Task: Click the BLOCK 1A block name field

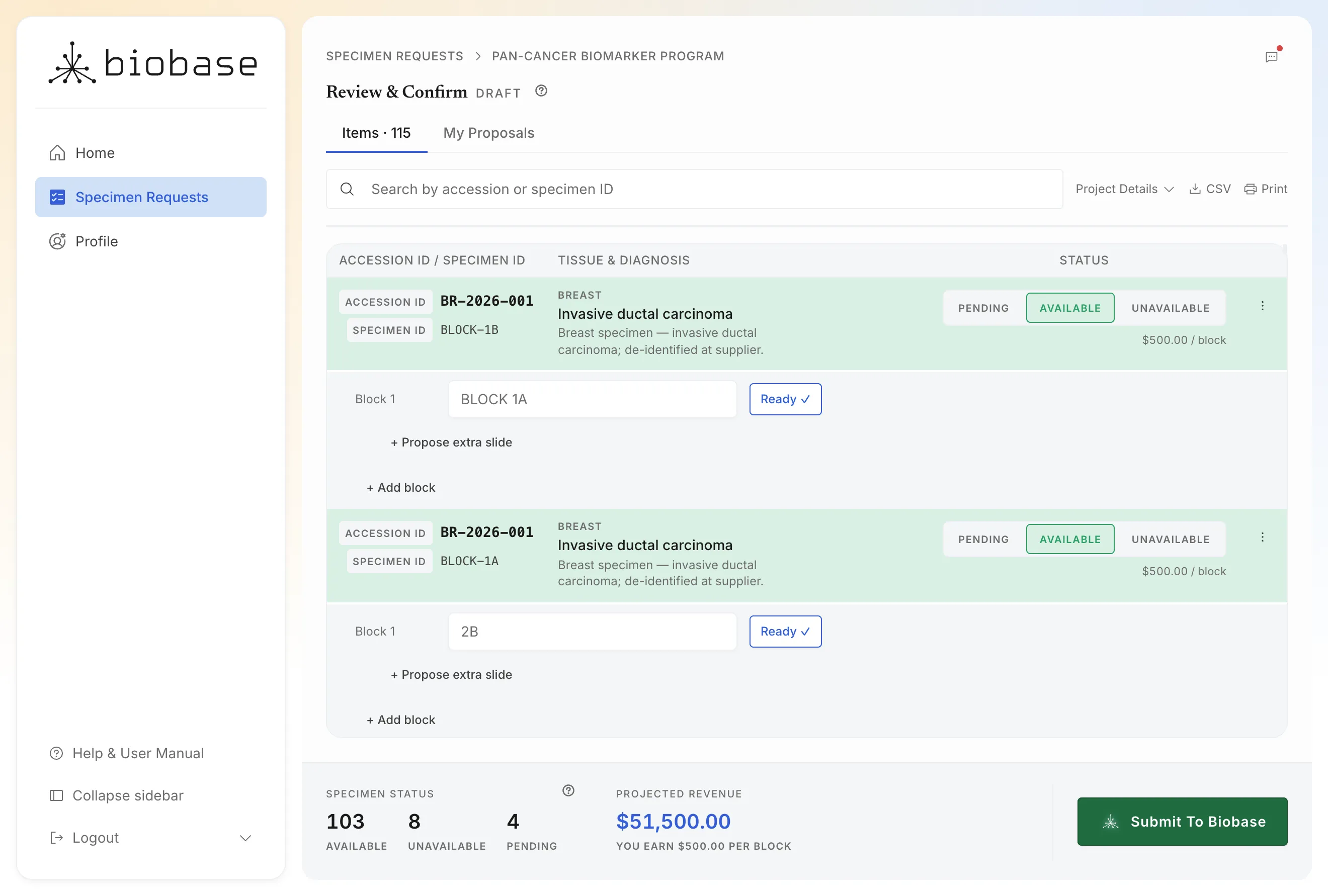Action: (x=592, y=399)
